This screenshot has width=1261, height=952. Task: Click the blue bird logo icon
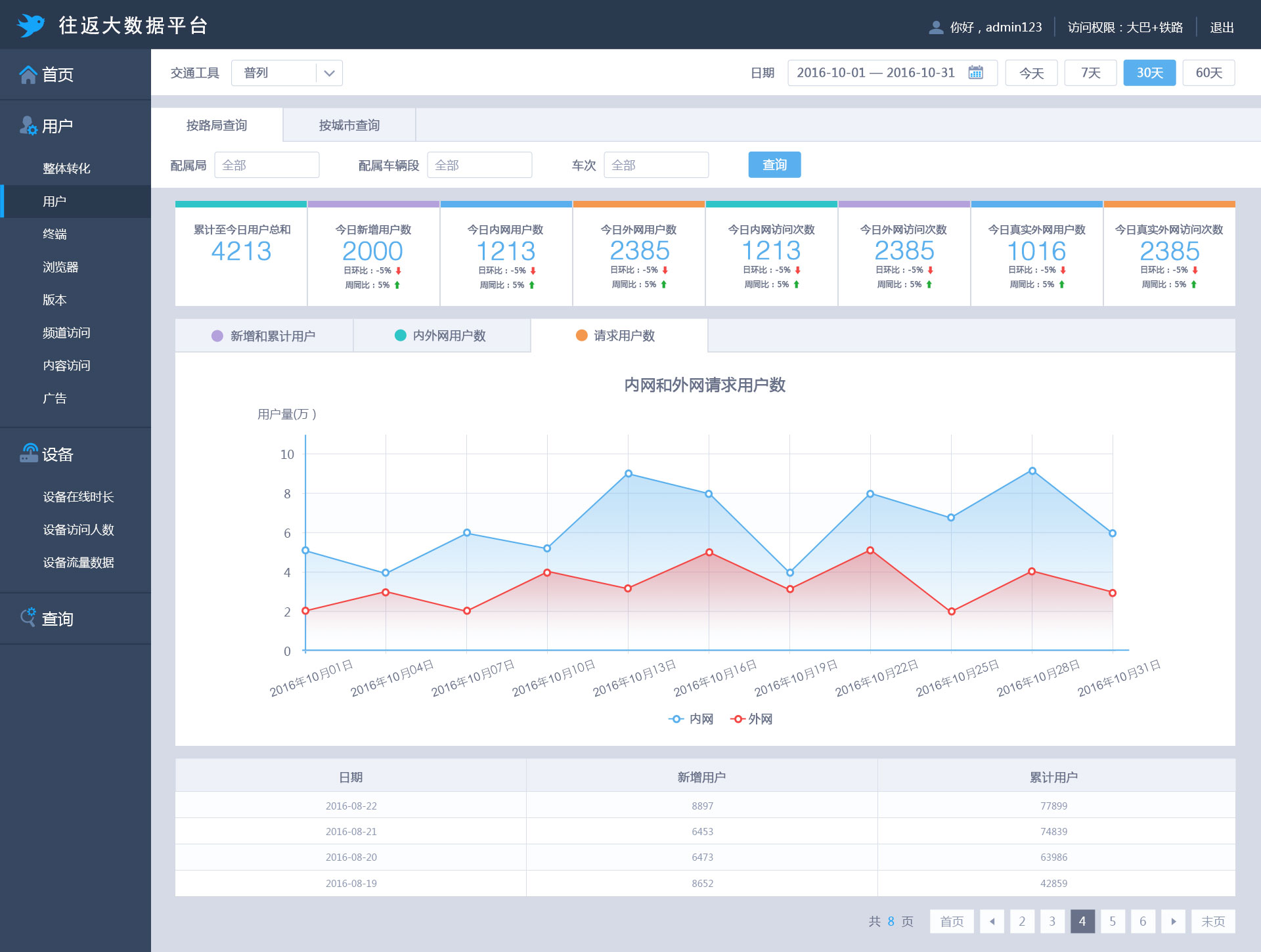(x=30, y=26)
